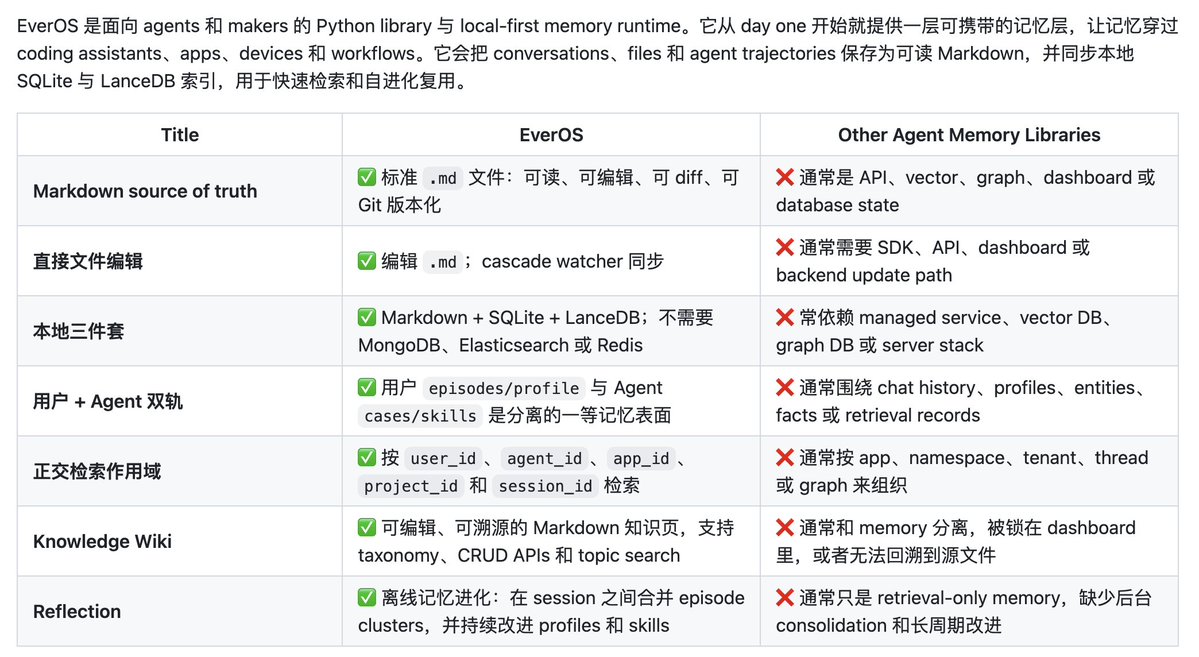
Task: Click the green check in 正交检索作用域 row
Action: pos(367,458)
